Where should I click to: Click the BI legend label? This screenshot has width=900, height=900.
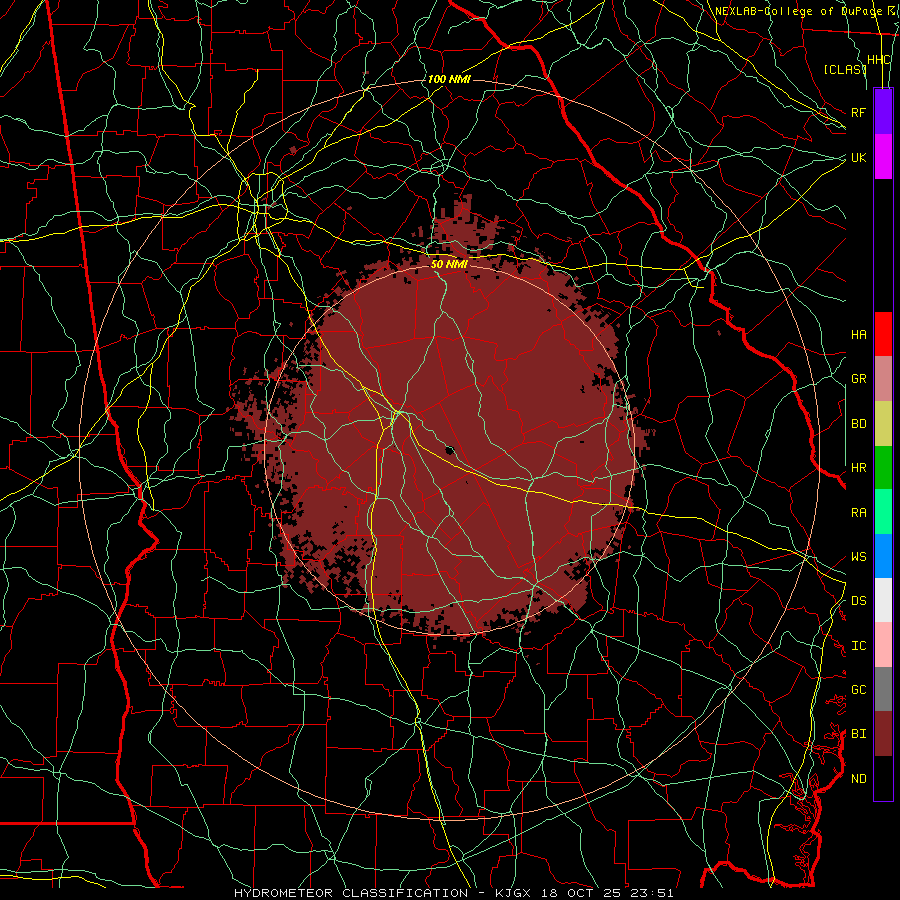(x=859, y=734)
